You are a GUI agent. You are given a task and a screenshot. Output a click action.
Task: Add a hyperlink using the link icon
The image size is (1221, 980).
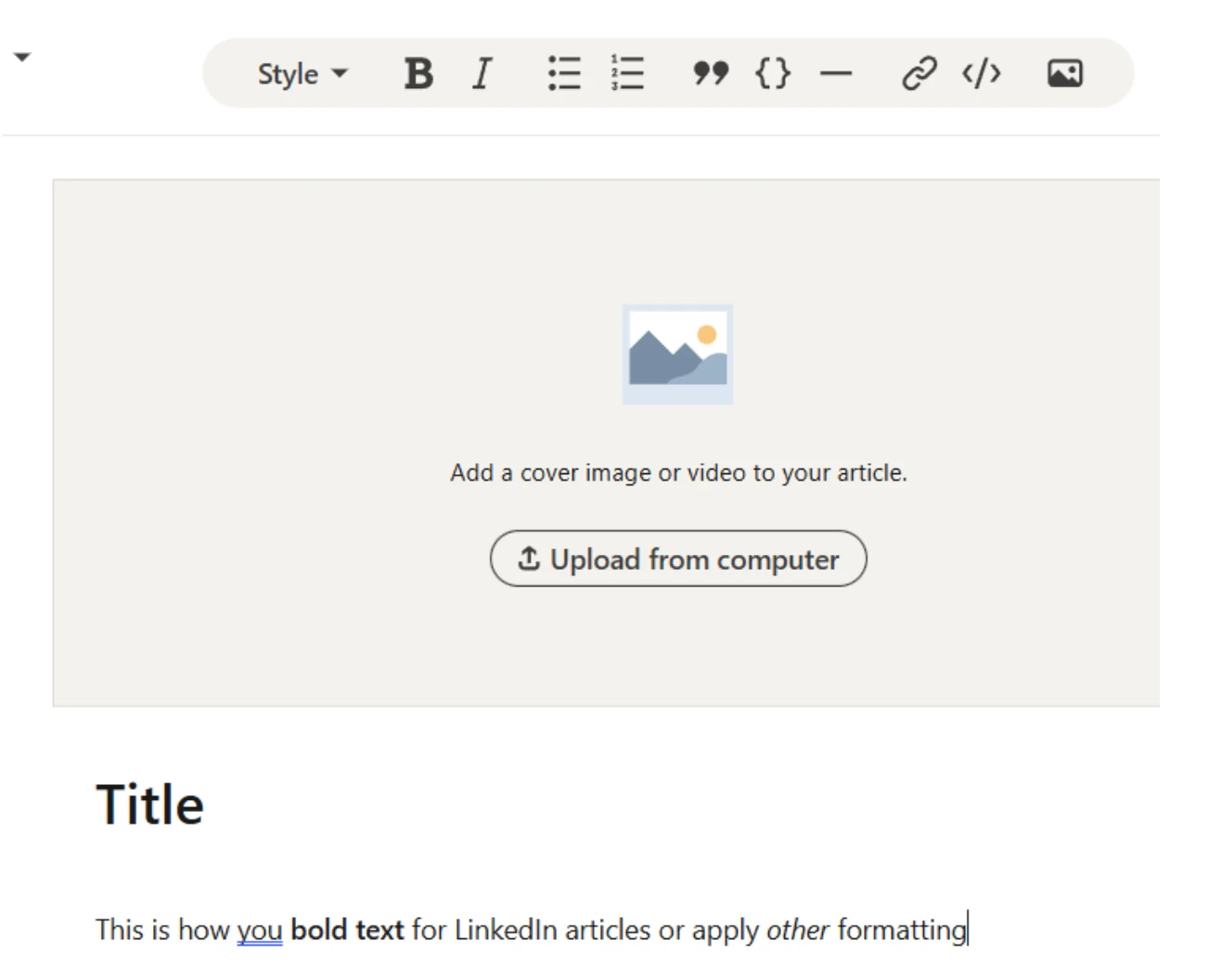click(919, 73)
